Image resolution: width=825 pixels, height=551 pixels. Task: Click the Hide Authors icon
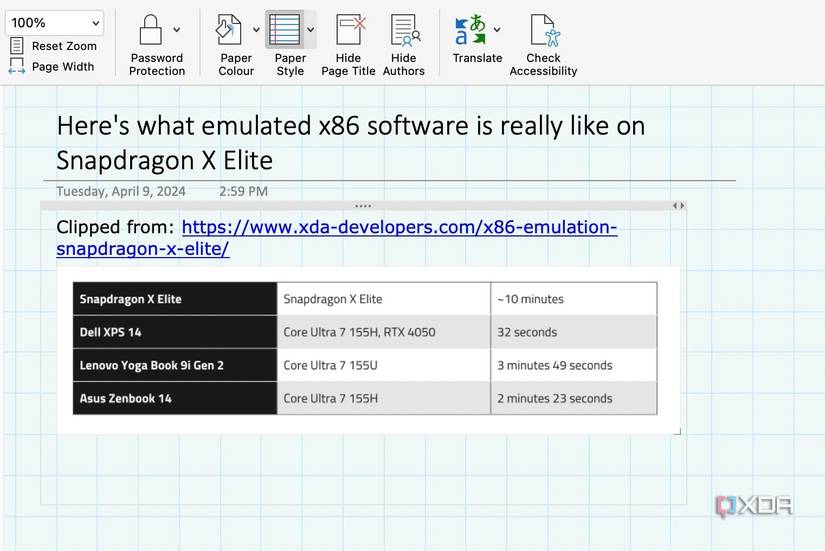pos(405,29)
